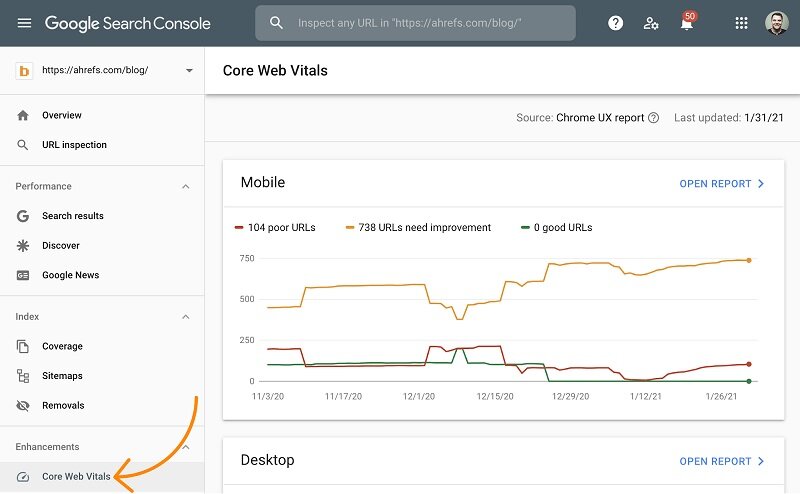Click the Google News icon
Viewport: 800px width, 494px height.
(x=23, y=275)
